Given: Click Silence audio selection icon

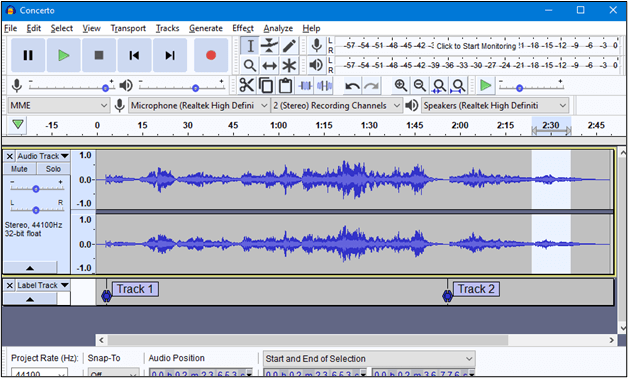Looking at the screenshot, I should click(324, 85).
